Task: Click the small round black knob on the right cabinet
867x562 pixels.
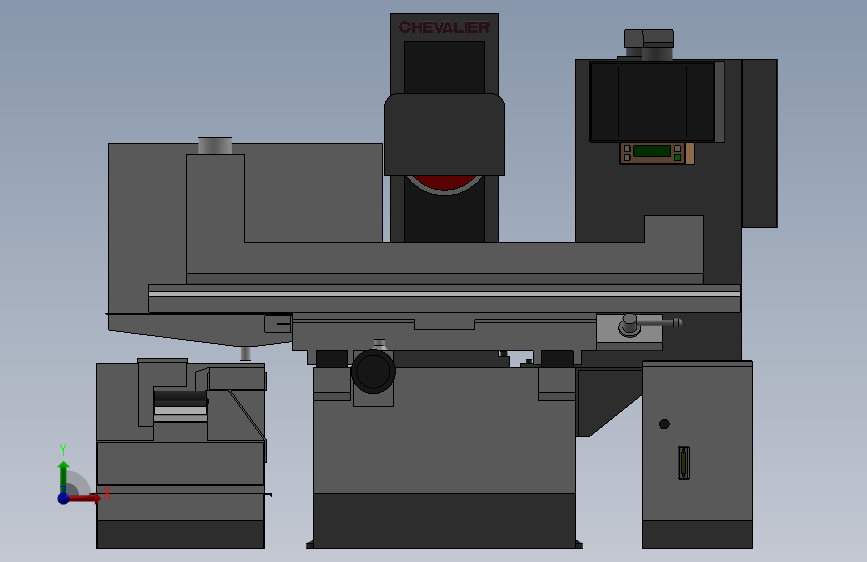Action: [x=664, y=424]
